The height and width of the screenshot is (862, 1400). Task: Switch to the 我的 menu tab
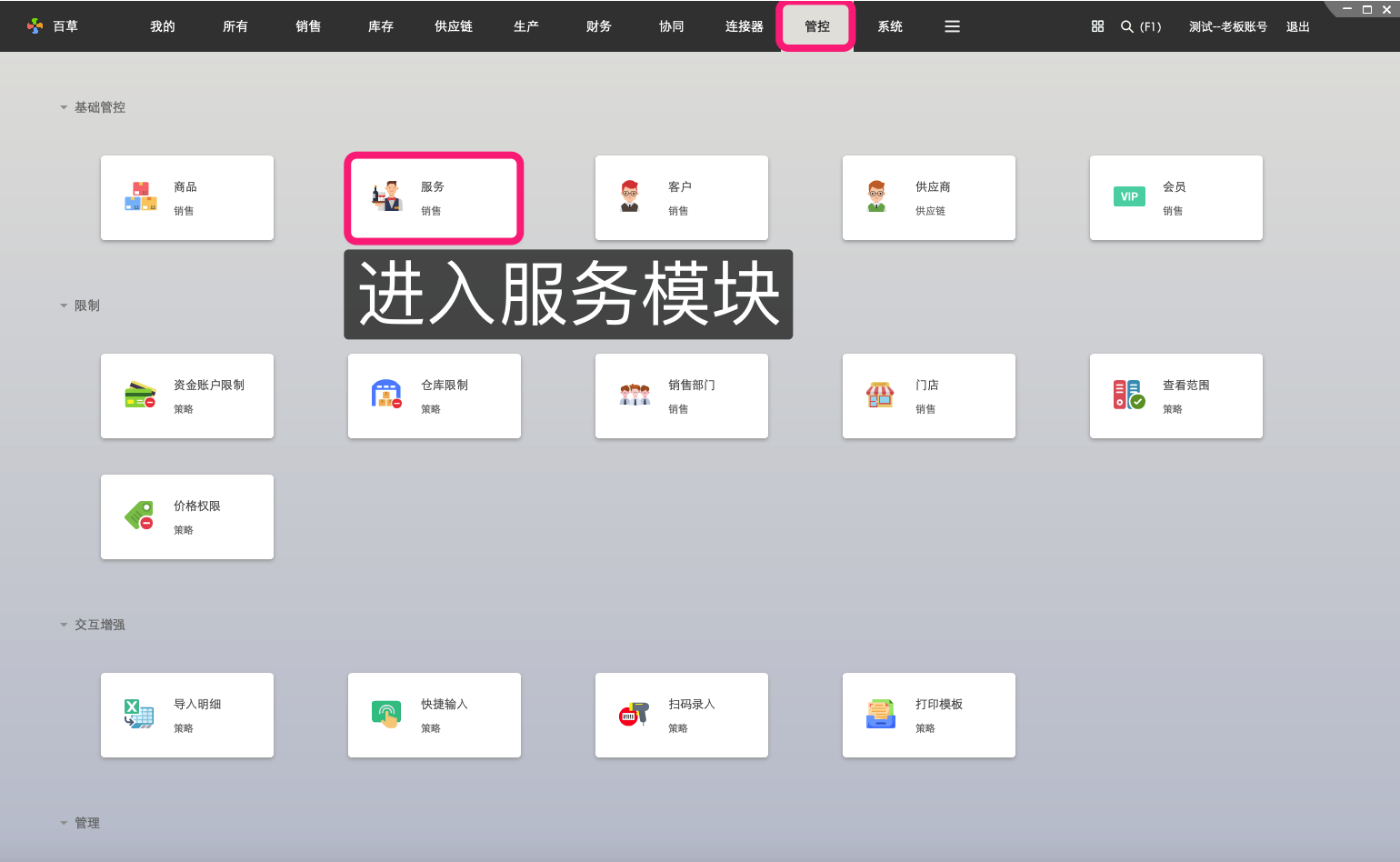pyautogui.click(x=163, y=26)
